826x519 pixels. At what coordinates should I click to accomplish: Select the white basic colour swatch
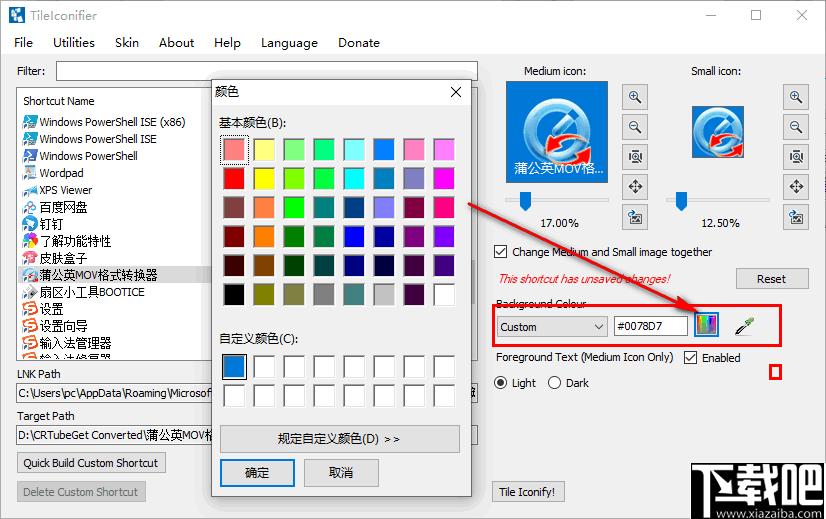(444, 295)
